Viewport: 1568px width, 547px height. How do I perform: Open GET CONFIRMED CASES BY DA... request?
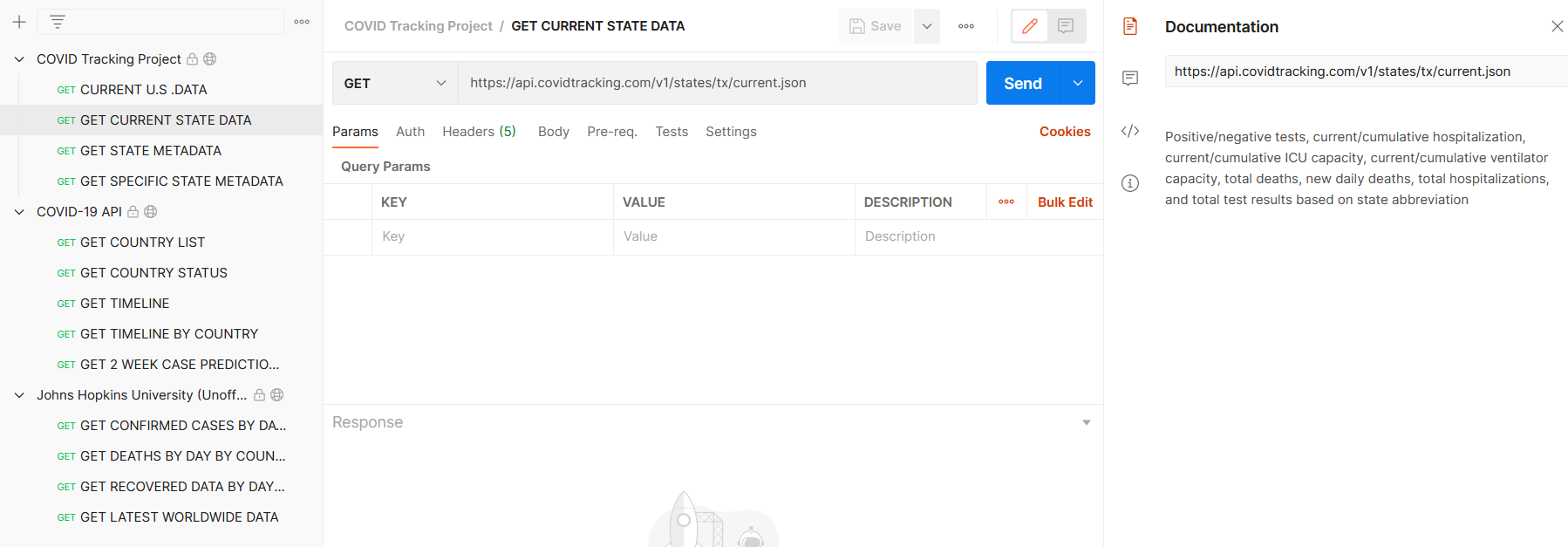coord(161,426)
